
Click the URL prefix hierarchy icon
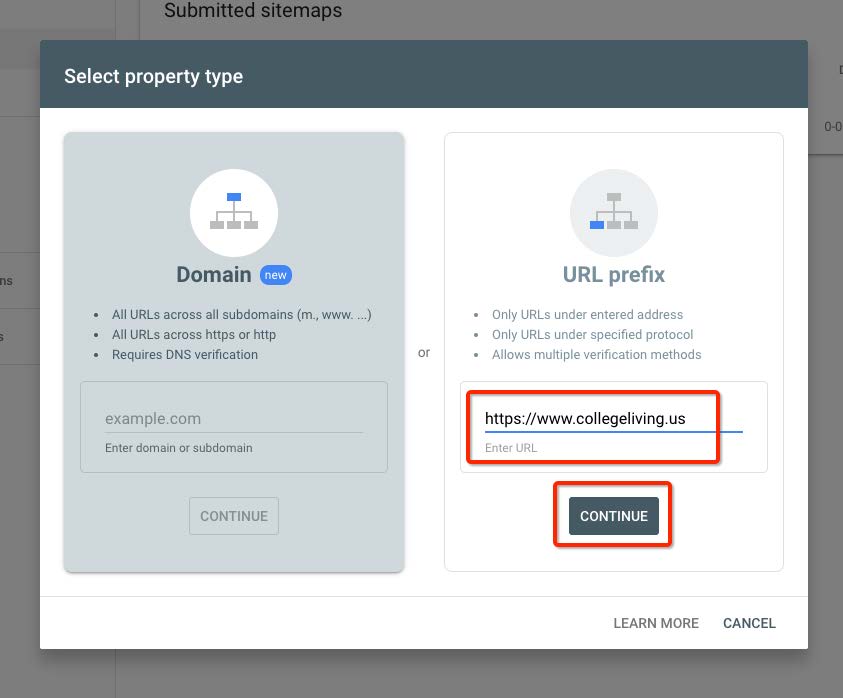613,212
